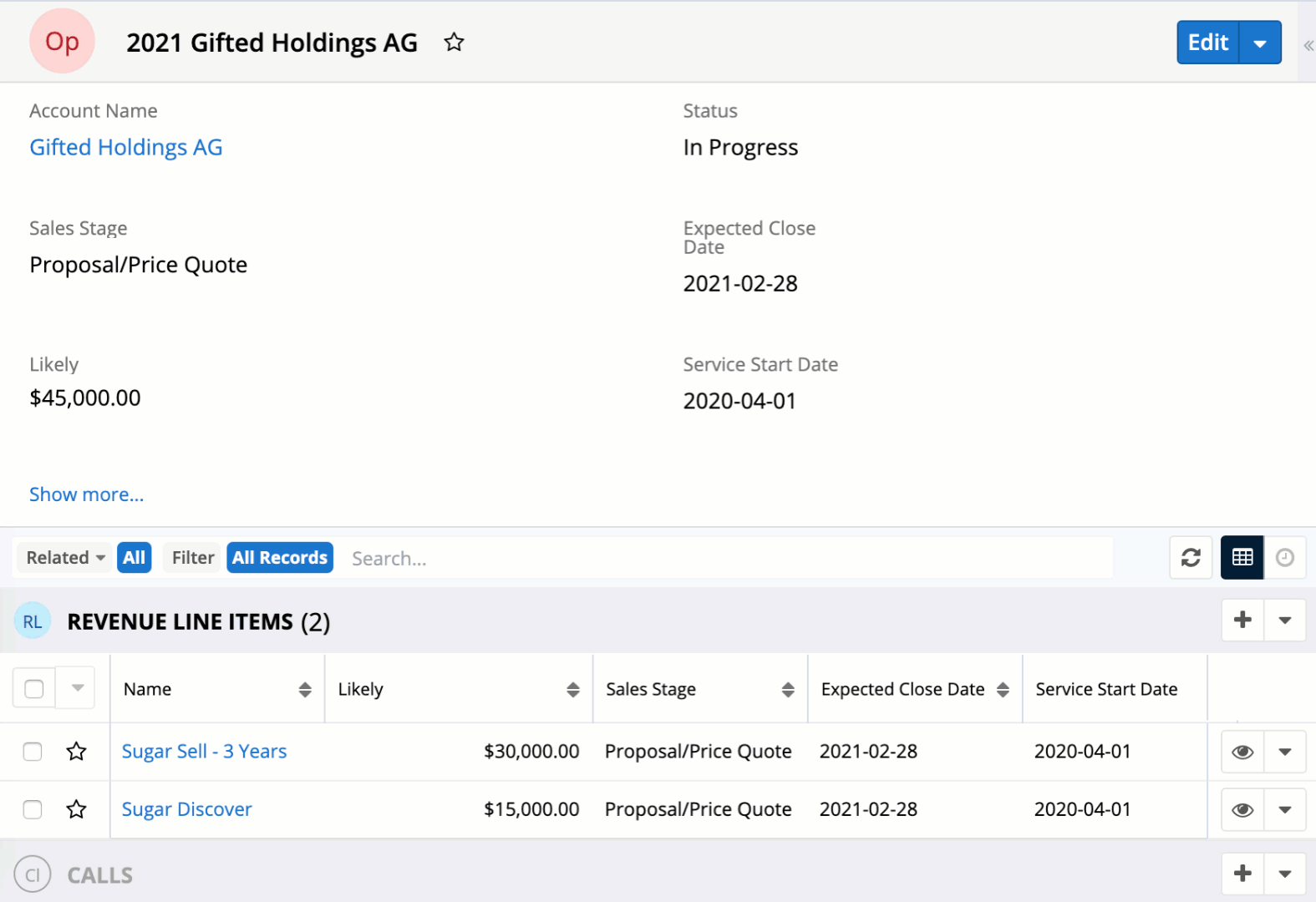
Task: Star the Sugar Sell - 3 Years row
Action: [x=77, y=752]
